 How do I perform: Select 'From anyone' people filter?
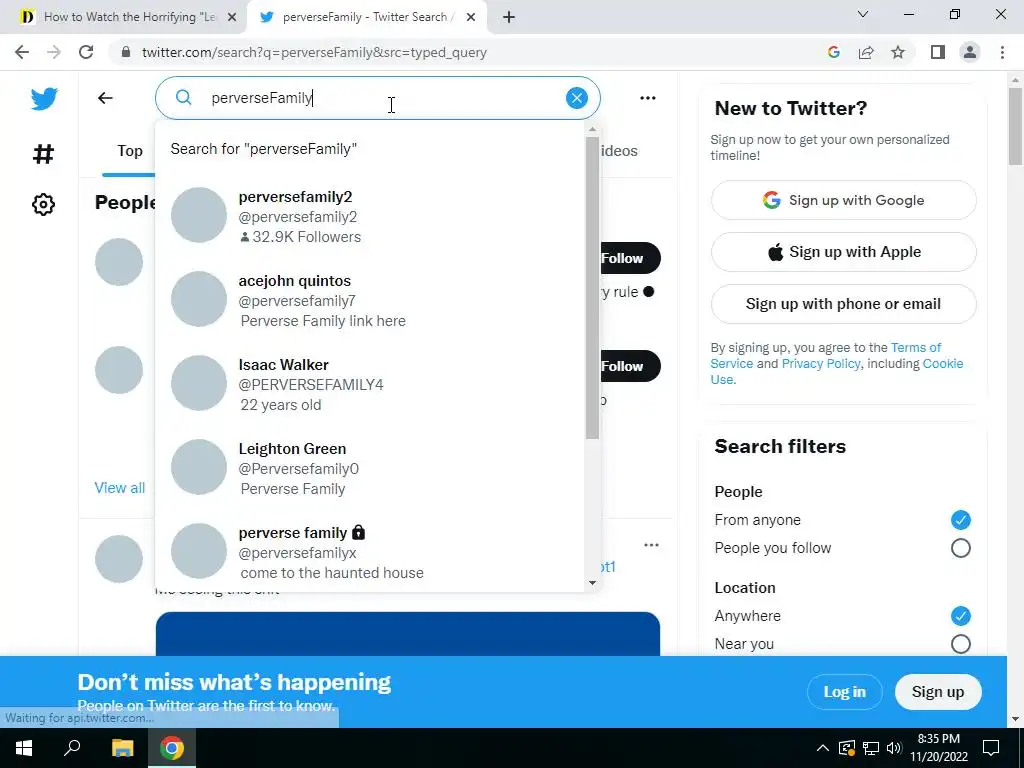(961, 520)
